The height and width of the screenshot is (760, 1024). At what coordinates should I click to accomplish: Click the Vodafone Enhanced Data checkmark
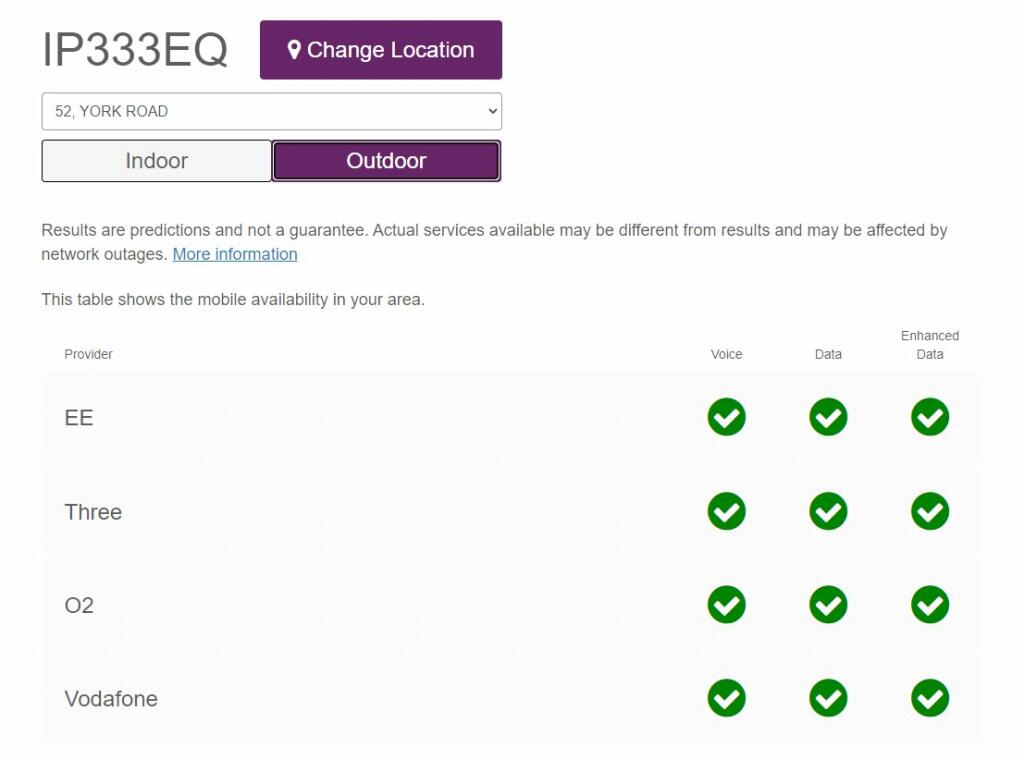929,698
